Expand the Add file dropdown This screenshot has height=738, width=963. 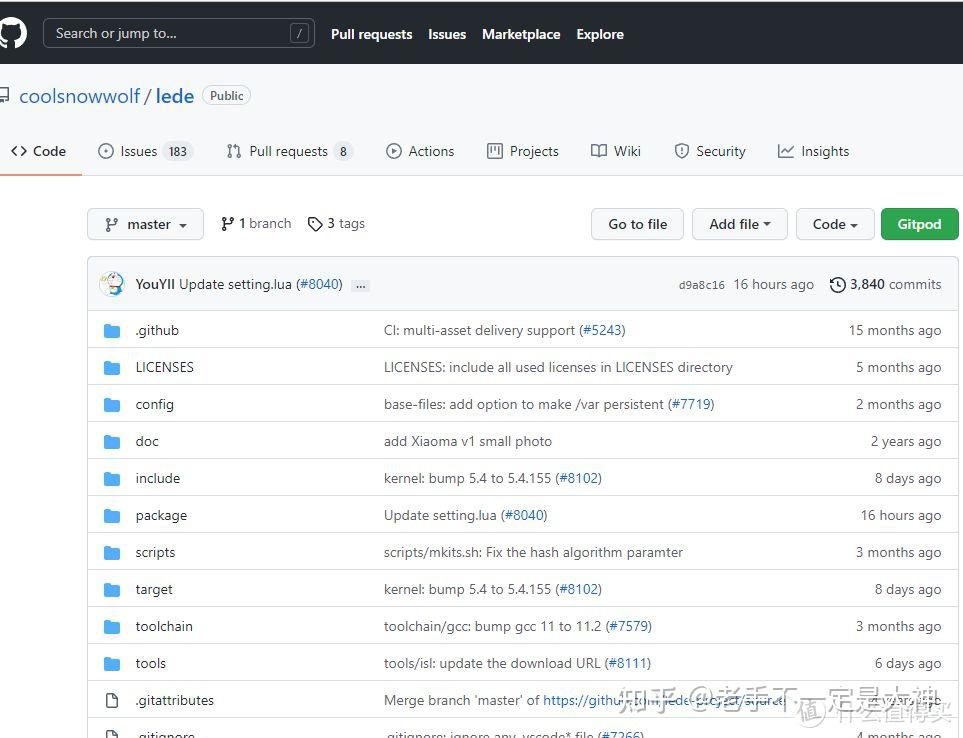[x=739, y=224]
